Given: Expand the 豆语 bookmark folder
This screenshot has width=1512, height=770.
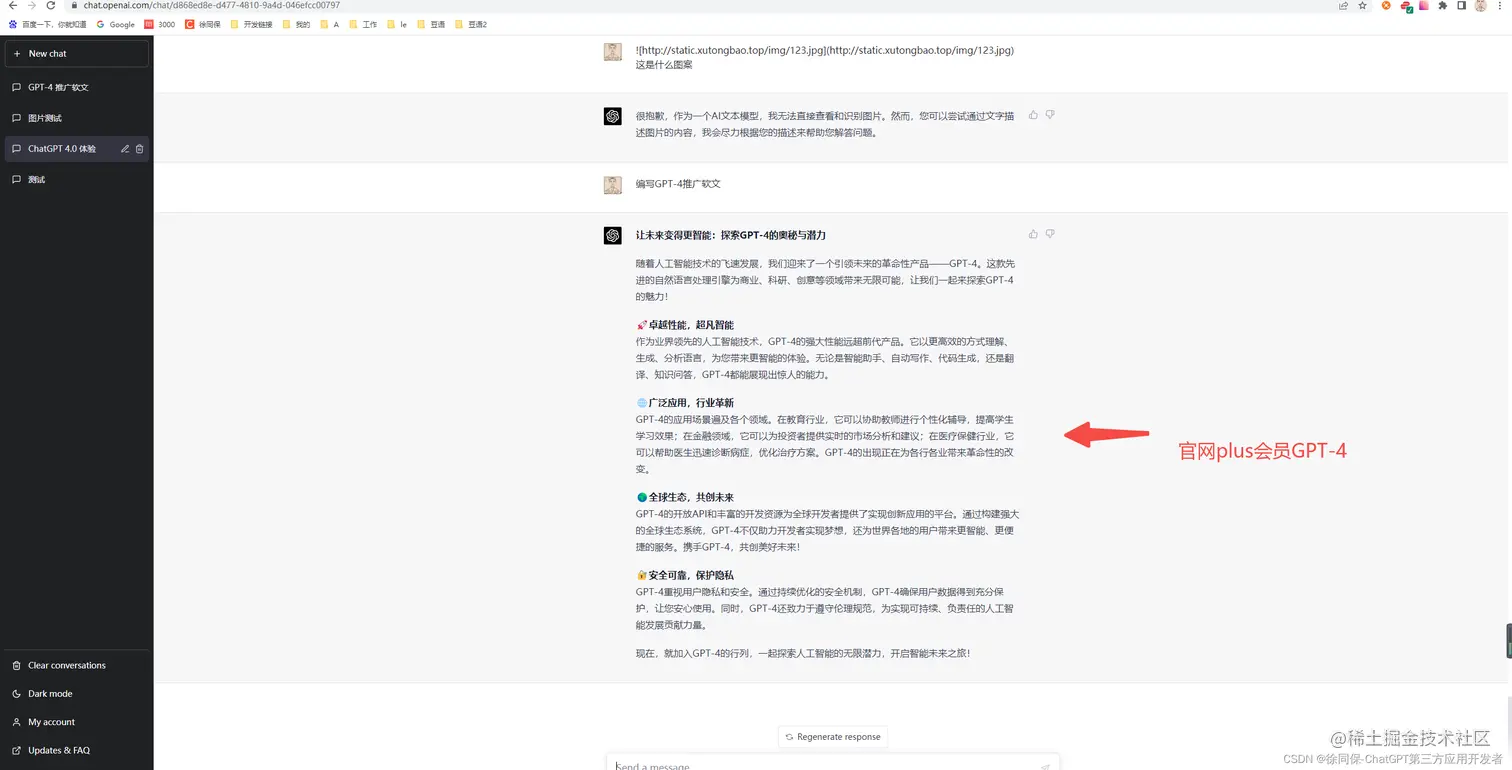Looking at the screenshot, I should [x=431, y=24].
